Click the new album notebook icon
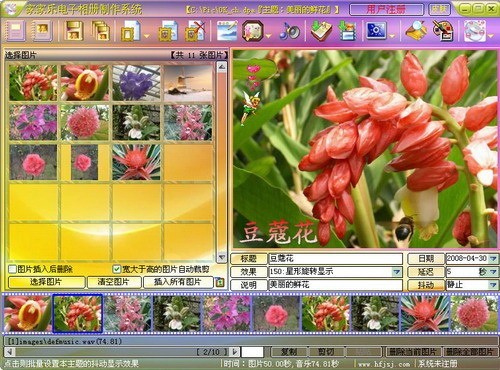500x370 pixels. point(15,31)
